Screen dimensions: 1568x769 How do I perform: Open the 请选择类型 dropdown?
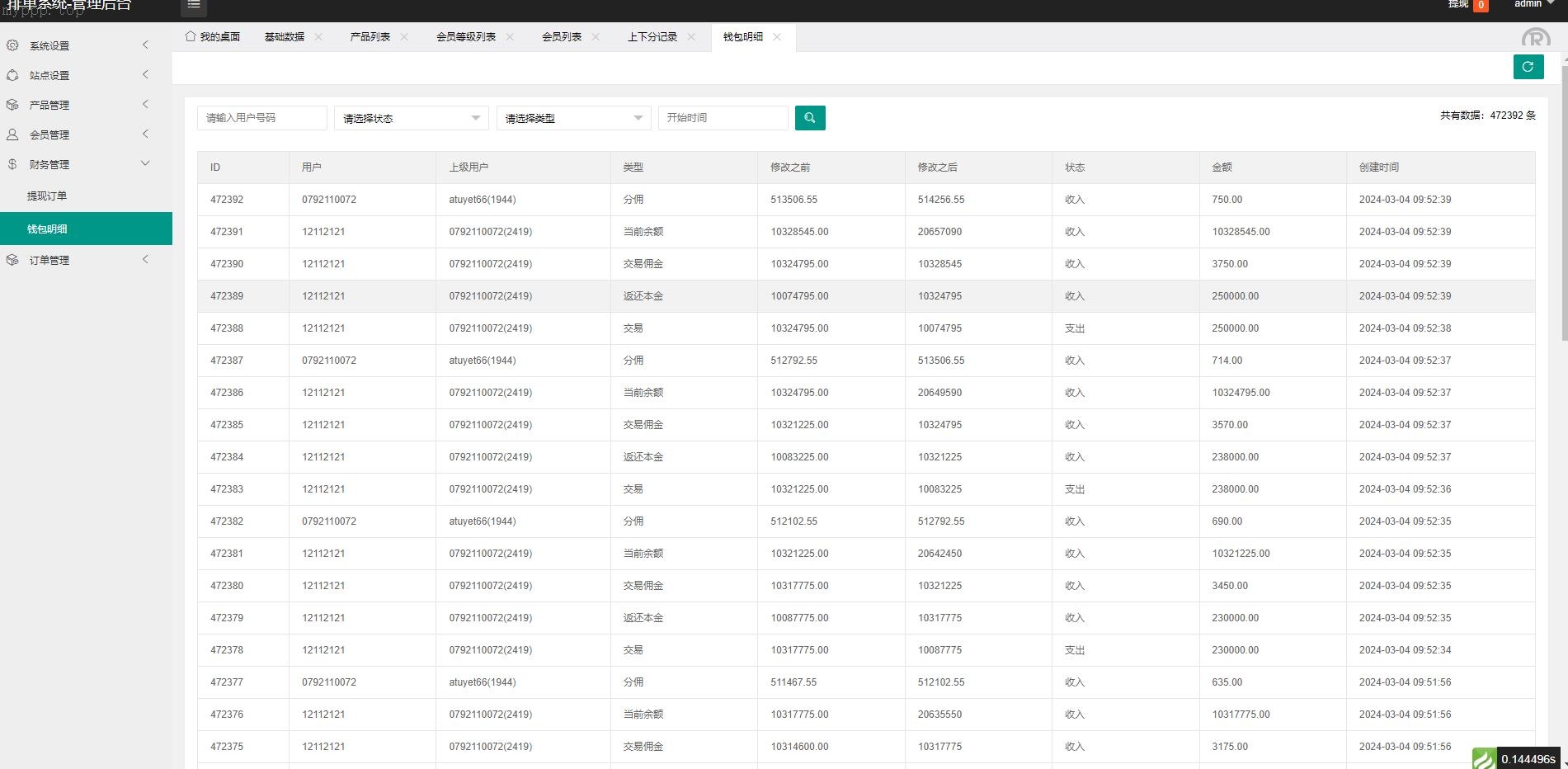pos(573,118)
